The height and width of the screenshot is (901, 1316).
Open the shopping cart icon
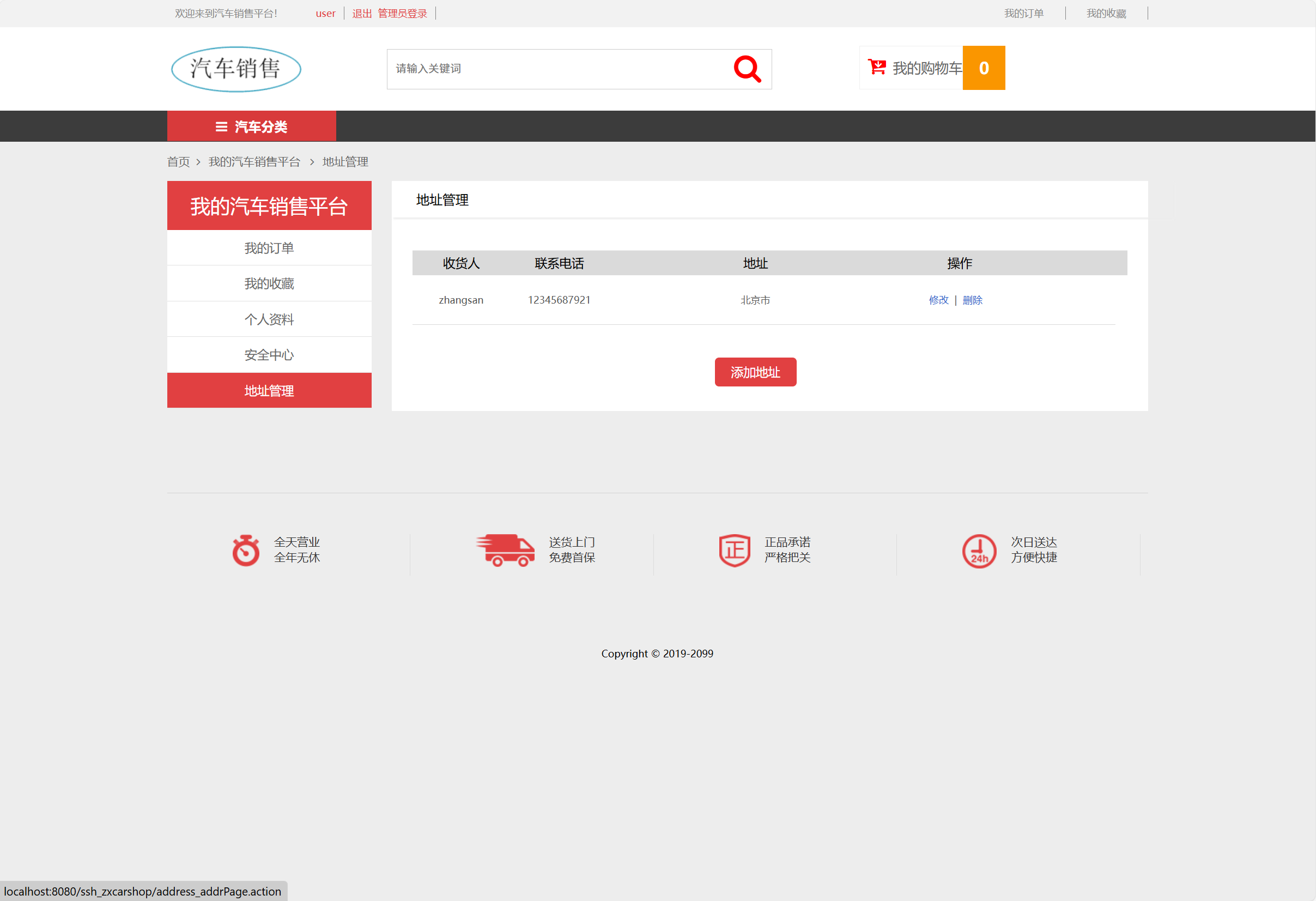876,66
